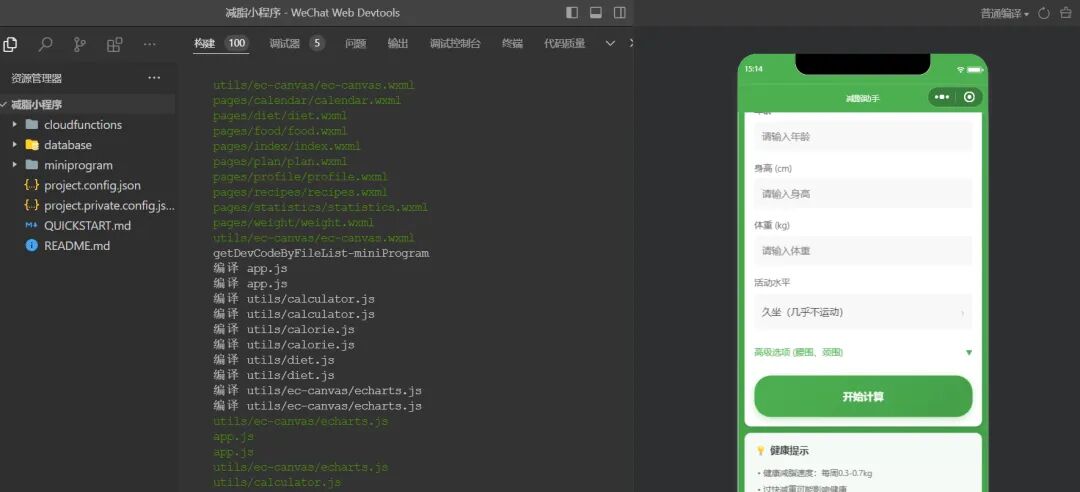Click the 请输入年龄 age input field

tap(862, 136)
